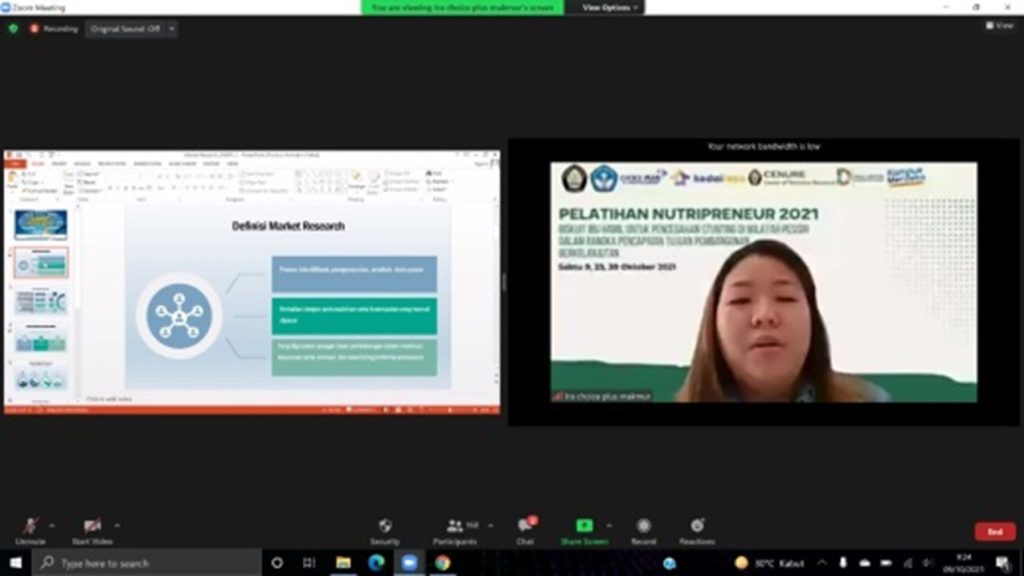The width and height of the screenshot is (1024, 576).
Task: Open the Reactions menu
Action: (x=697, y=527)
